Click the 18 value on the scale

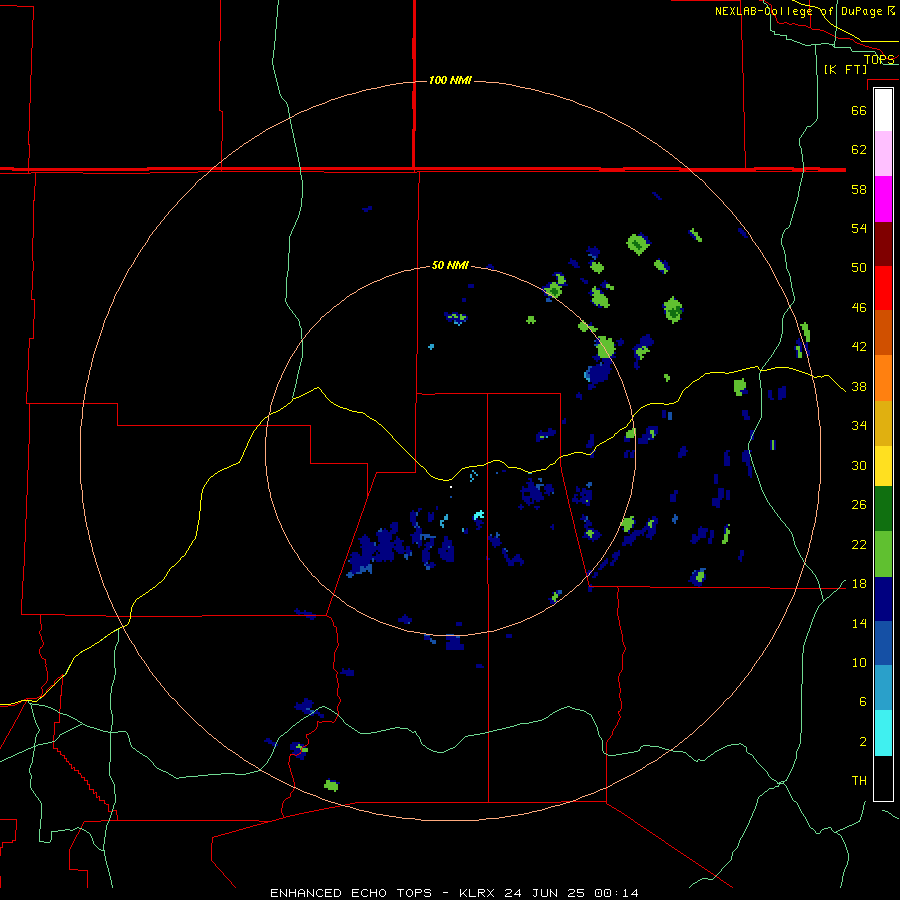(x=859, y=584)
